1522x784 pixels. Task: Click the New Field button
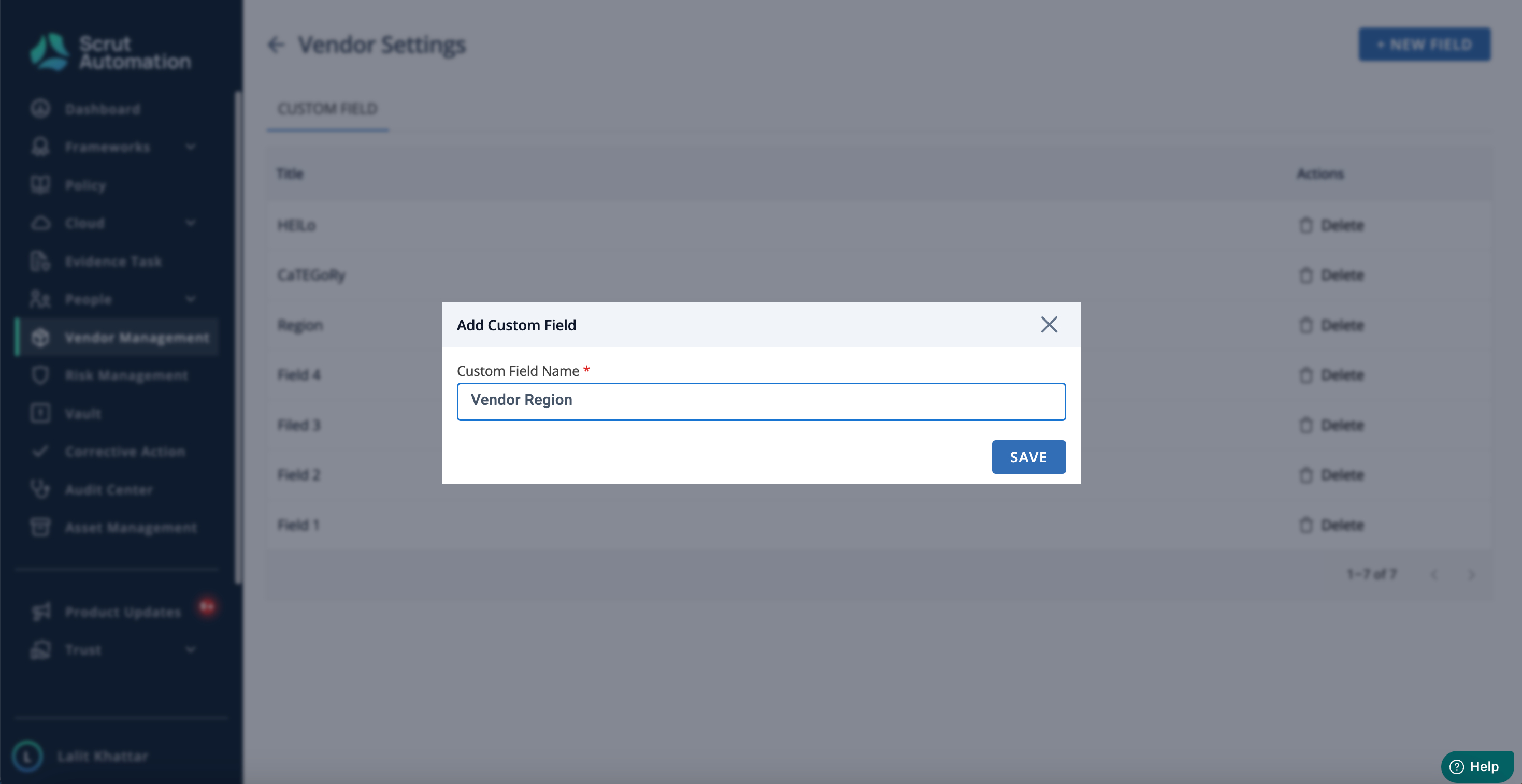point(1425,45)
